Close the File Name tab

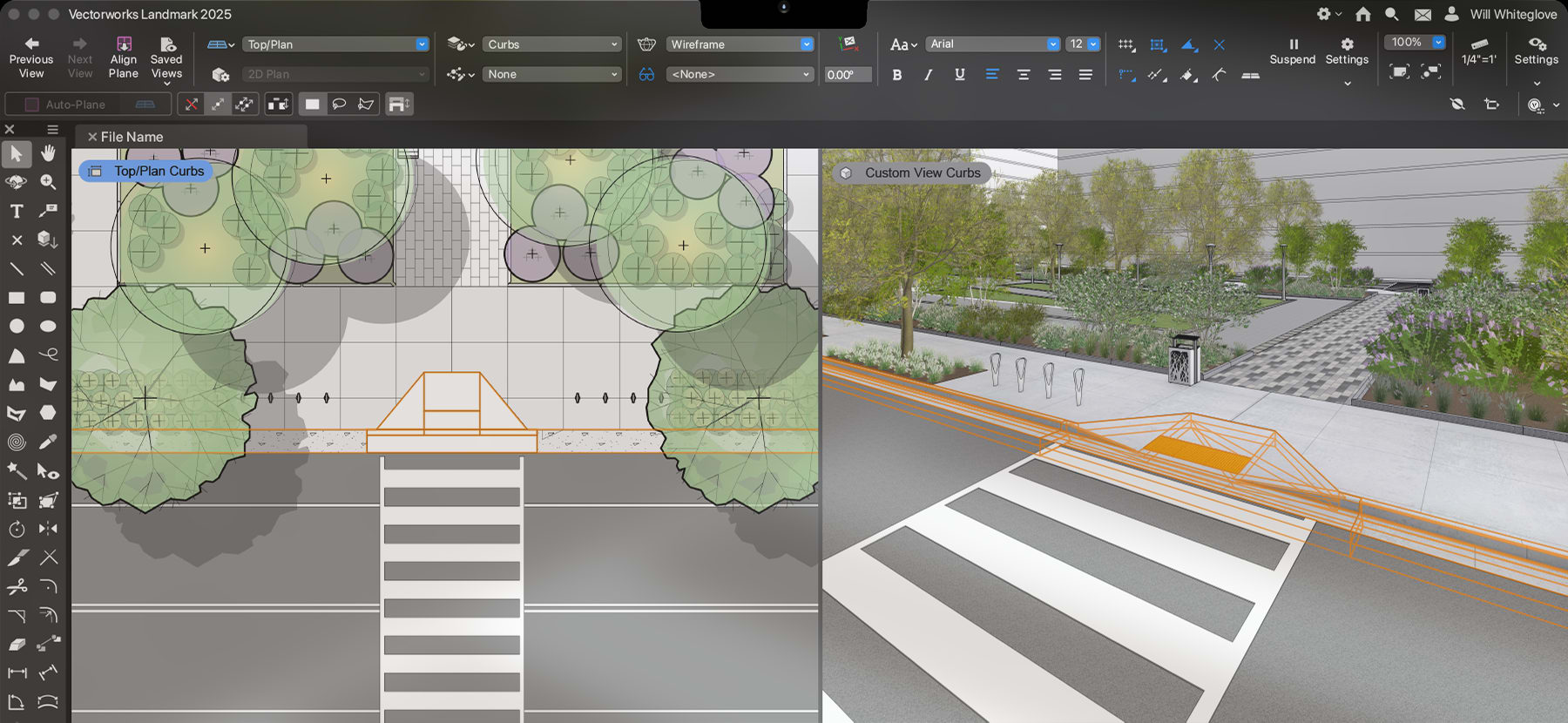point(92,137)
